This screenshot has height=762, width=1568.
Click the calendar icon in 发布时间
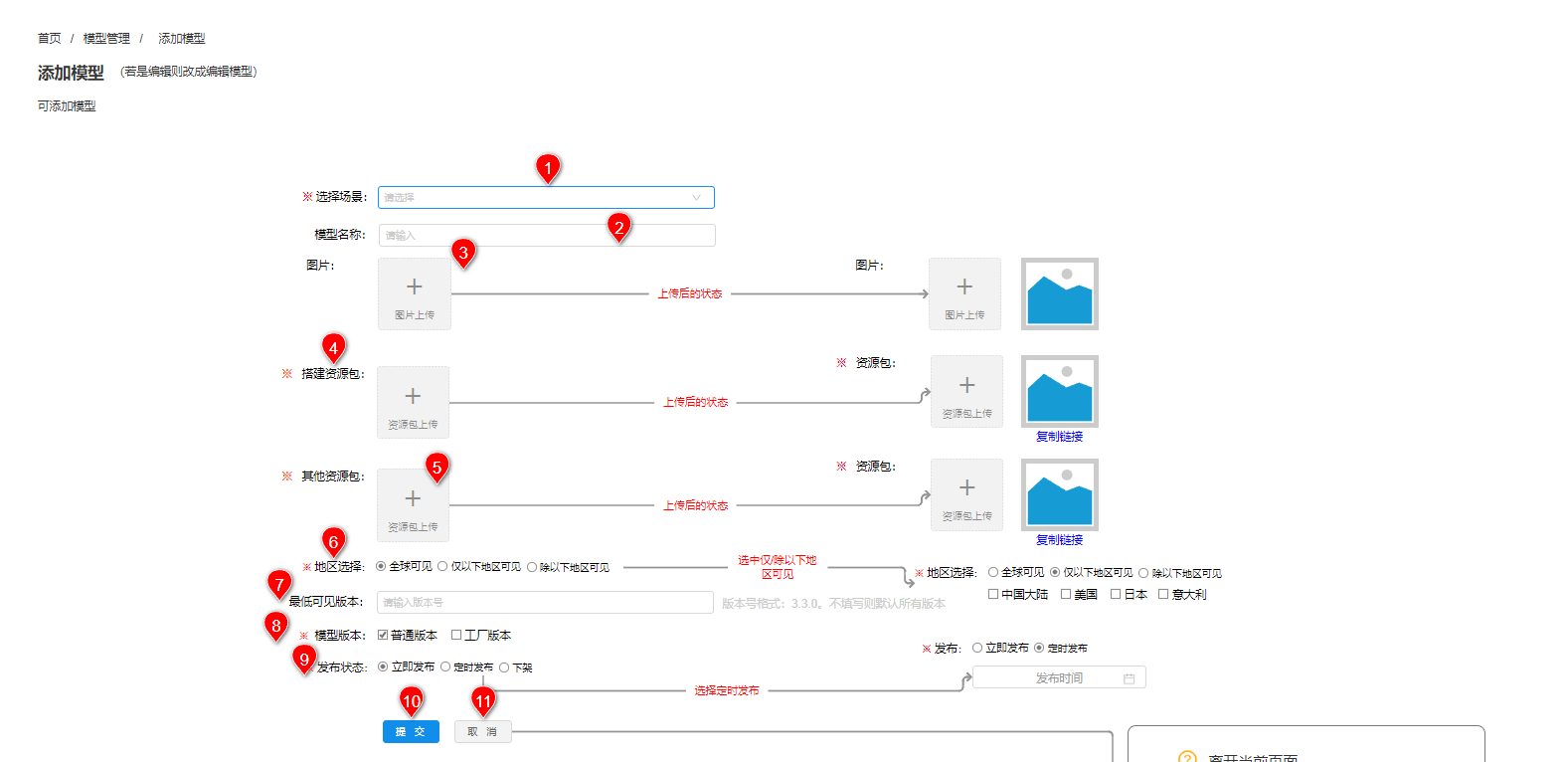coord(1130,678)
